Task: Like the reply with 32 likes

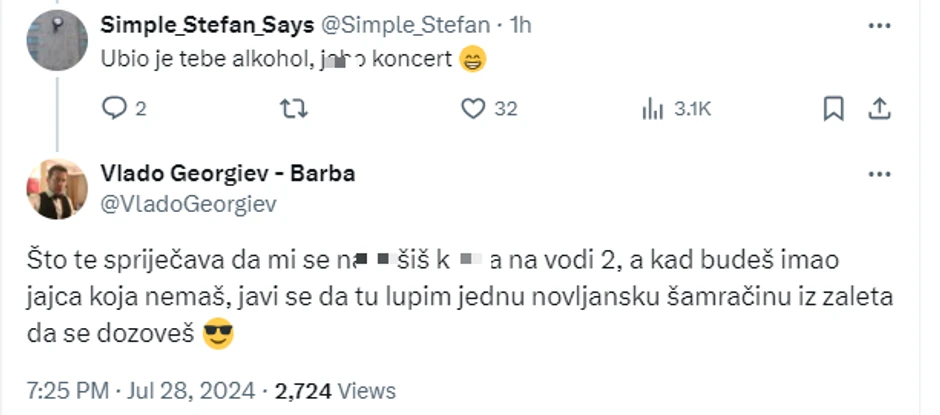Action: tap(473, 109)
